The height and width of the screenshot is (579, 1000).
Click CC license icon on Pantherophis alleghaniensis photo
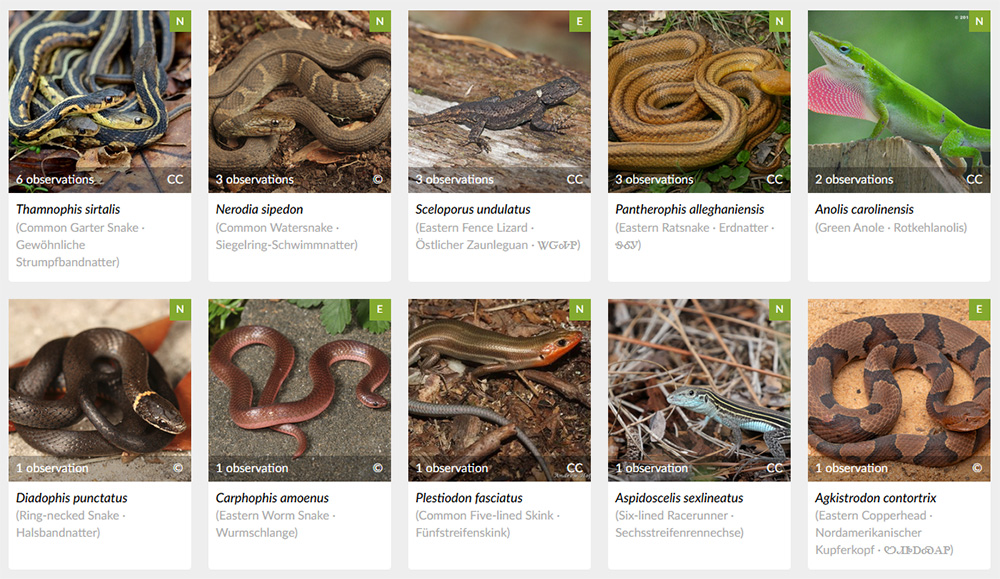click(x=774, y=179)
